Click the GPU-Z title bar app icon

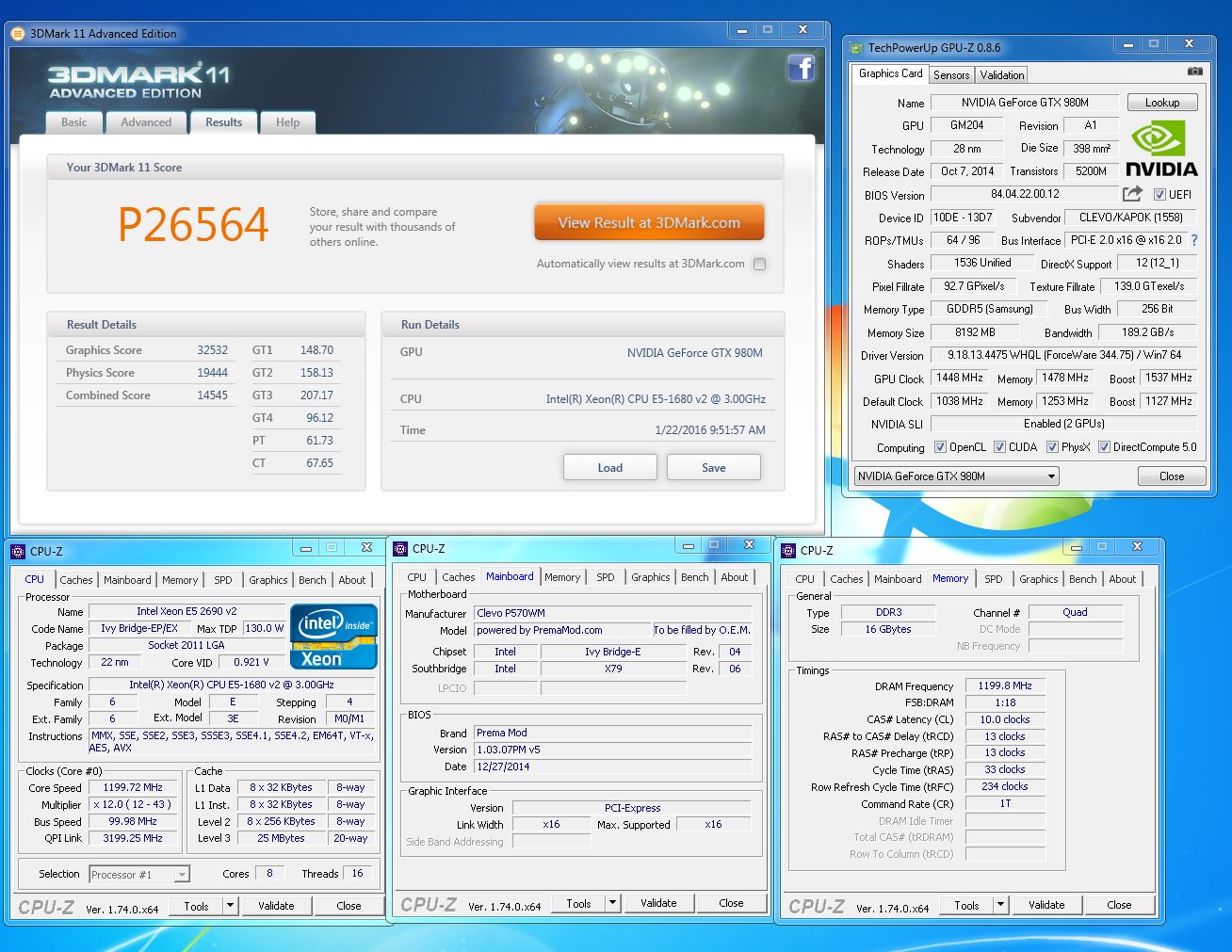856,48
